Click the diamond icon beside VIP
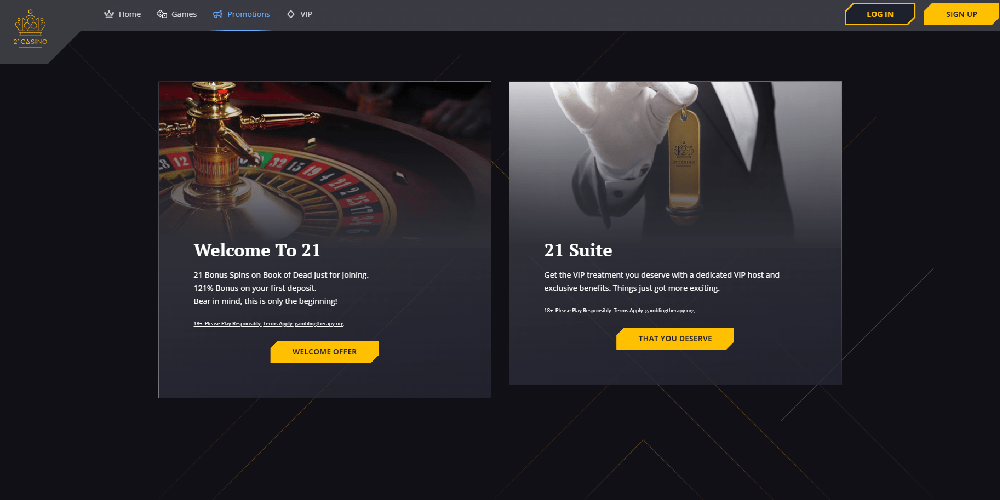The height and width of the screenshot is (500, 1000). pyautogui.click(x=291, y=14)
